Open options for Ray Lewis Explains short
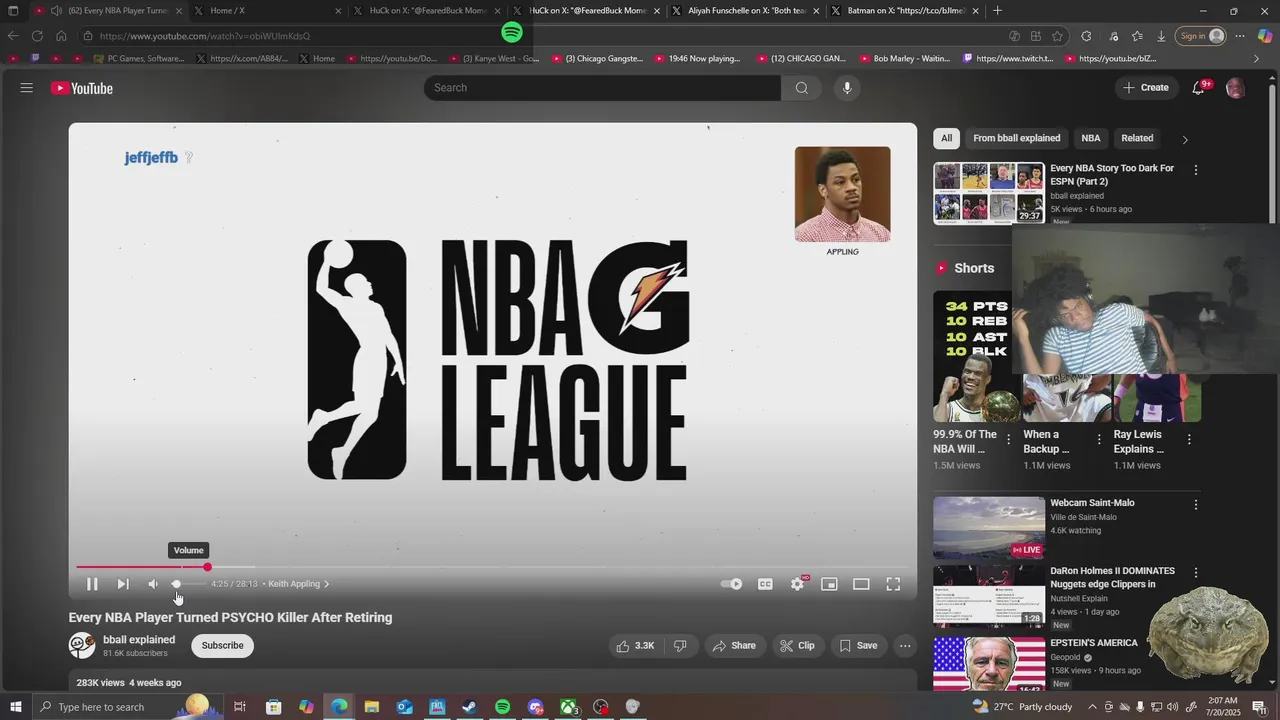Screen dimensions: 1280x720 (x=1189, y=439)
